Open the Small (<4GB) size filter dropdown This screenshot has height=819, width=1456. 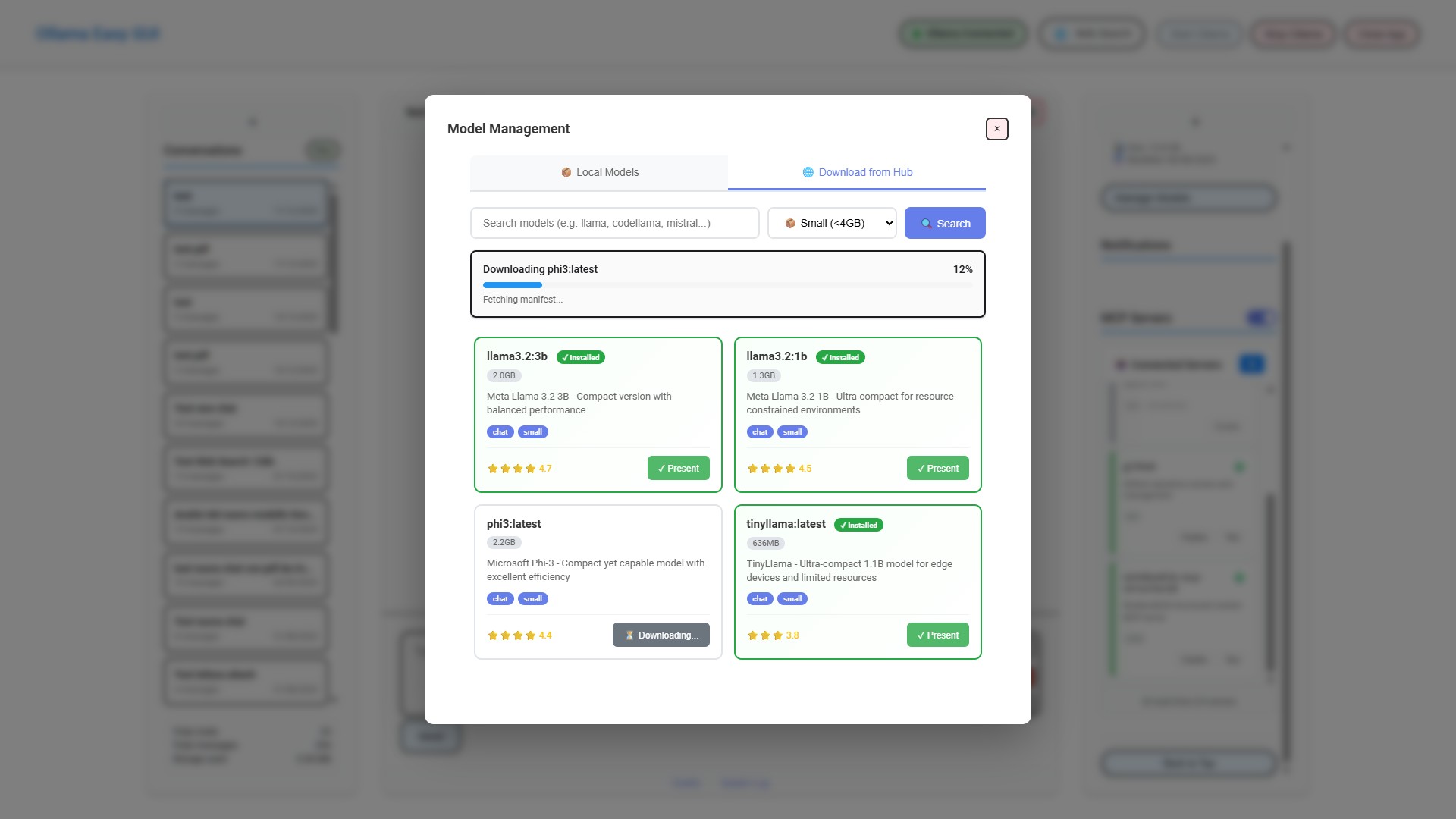tap(832, 223)
